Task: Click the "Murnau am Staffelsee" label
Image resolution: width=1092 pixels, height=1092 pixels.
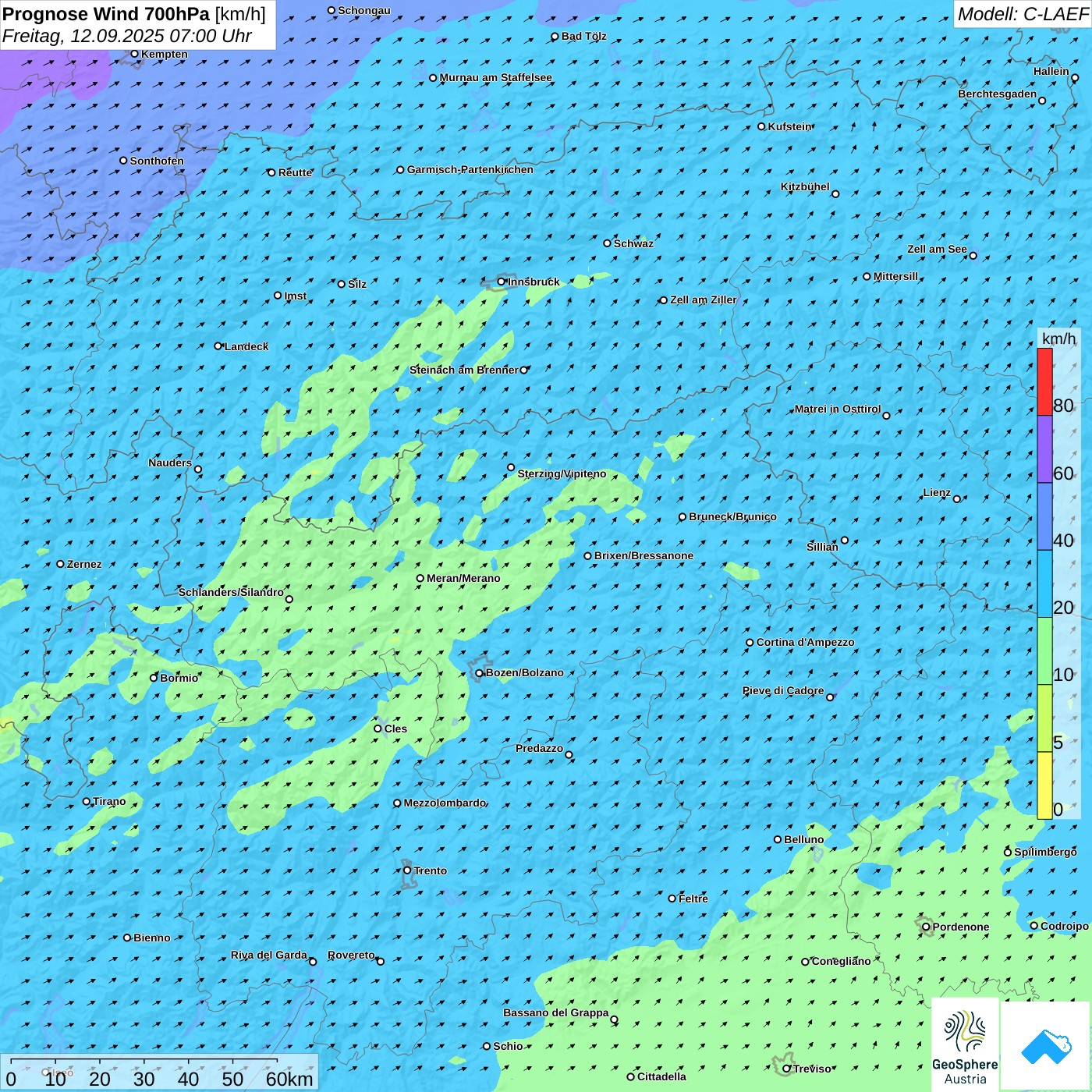Action: pos(496,77)
